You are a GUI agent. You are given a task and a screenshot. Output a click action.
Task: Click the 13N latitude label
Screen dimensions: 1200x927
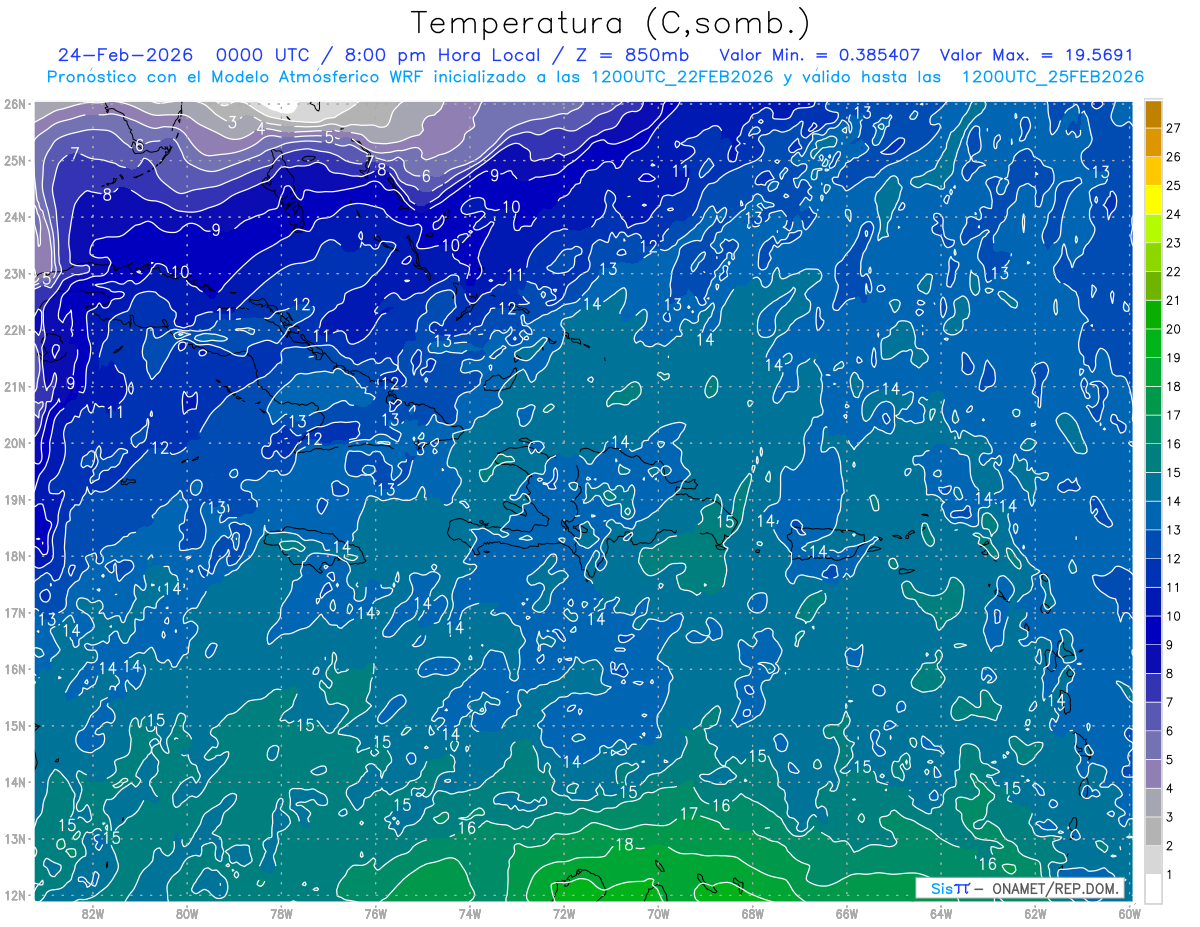tap(15, 839)
